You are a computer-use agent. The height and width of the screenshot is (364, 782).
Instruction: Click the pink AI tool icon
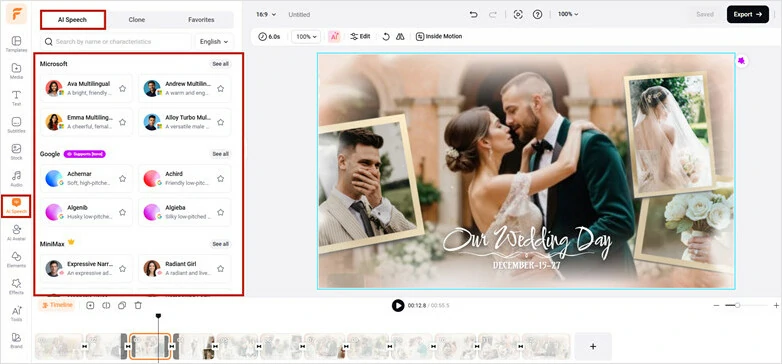point(334,36)
